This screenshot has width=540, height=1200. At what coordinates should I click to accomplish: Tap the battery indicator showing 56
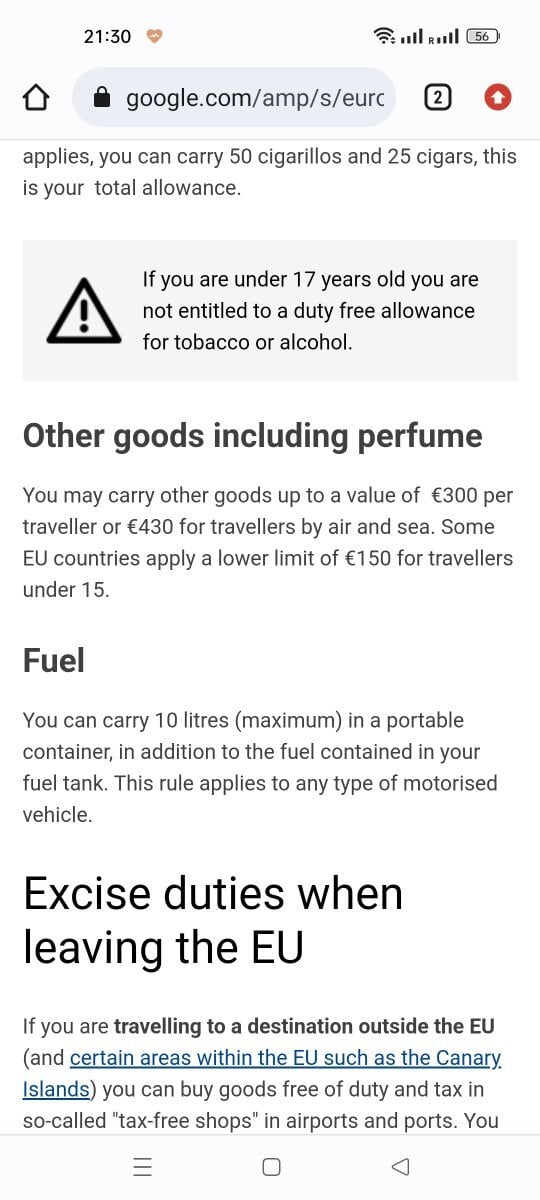click(483, 36)
